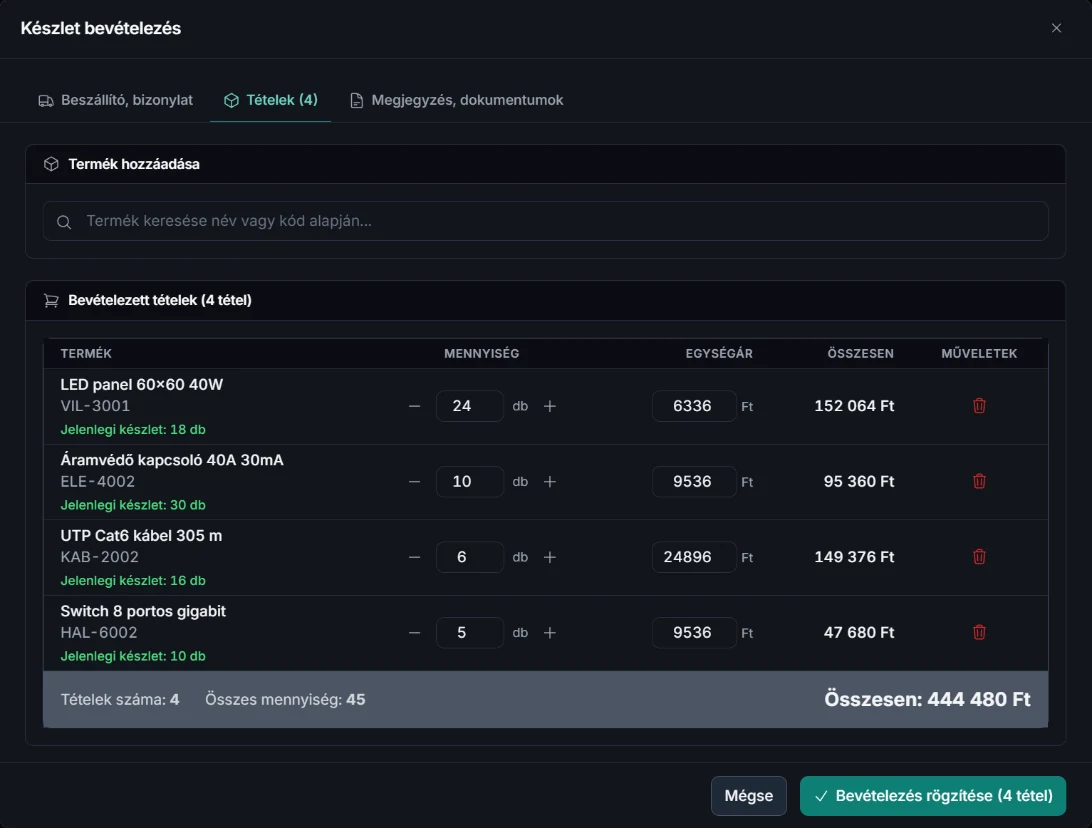
Task: Edit unit price 6336 field
Action: [x=694, y=406]
